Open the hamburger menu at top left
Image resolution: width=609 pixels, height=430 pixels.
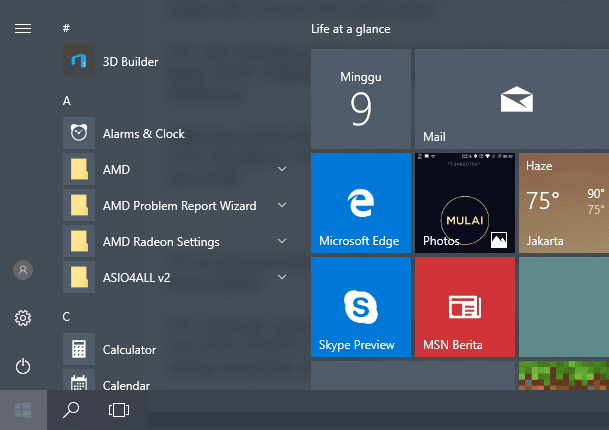(x=23, y=28)
